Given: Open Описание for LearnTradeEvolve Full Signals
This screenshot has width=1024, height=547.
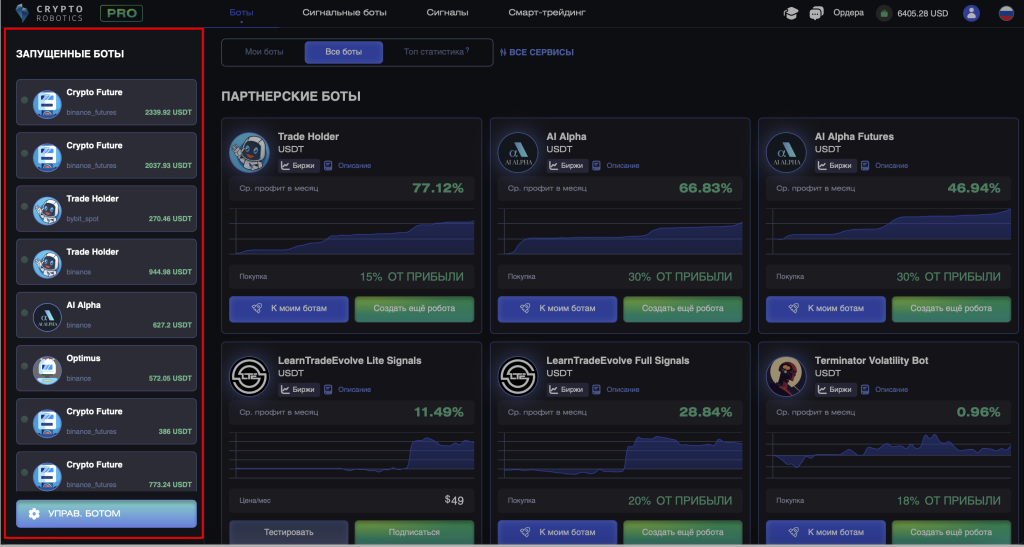Looking at the screenshot, I should tap(616, 390).
